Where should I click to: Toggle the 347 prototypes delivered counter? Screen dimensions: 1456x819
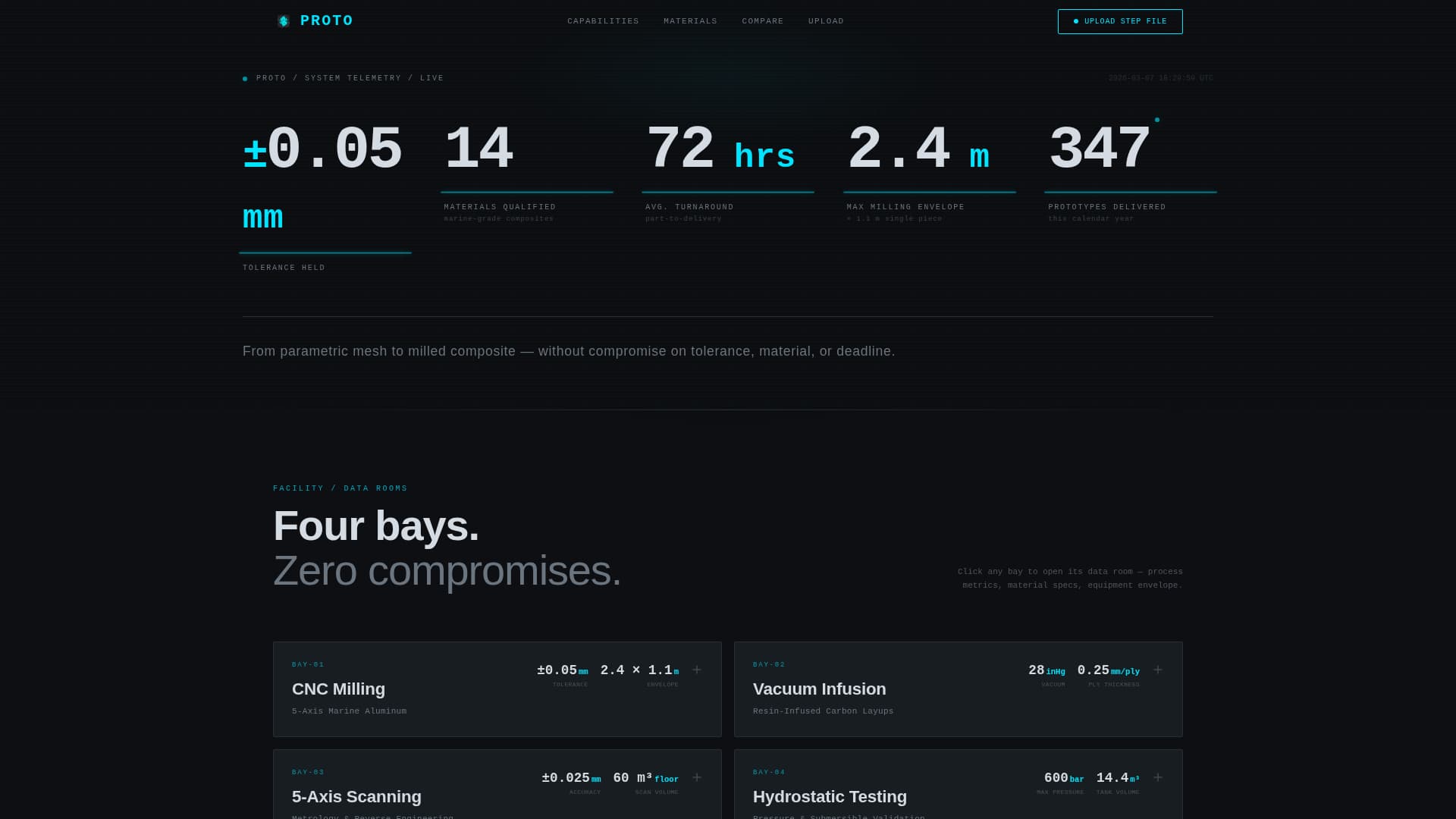tap(1099, 149)
